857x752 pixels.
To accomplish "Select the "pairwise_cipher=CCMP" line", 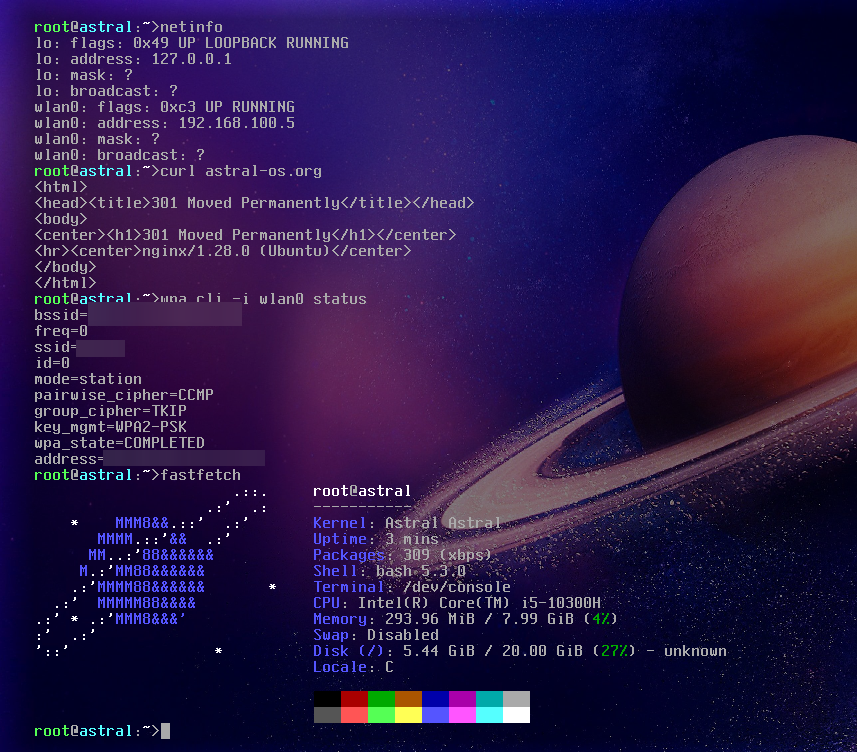I will coord(124,395).
